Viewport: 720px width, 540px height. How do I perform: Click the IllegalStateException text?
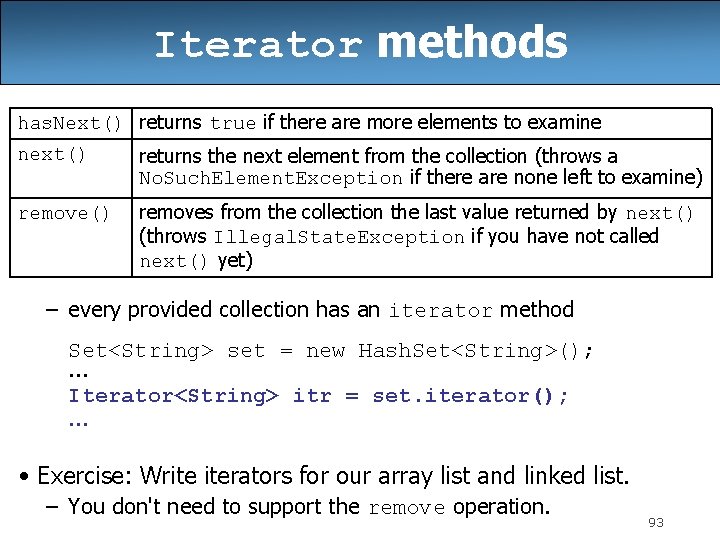[338, 237]
